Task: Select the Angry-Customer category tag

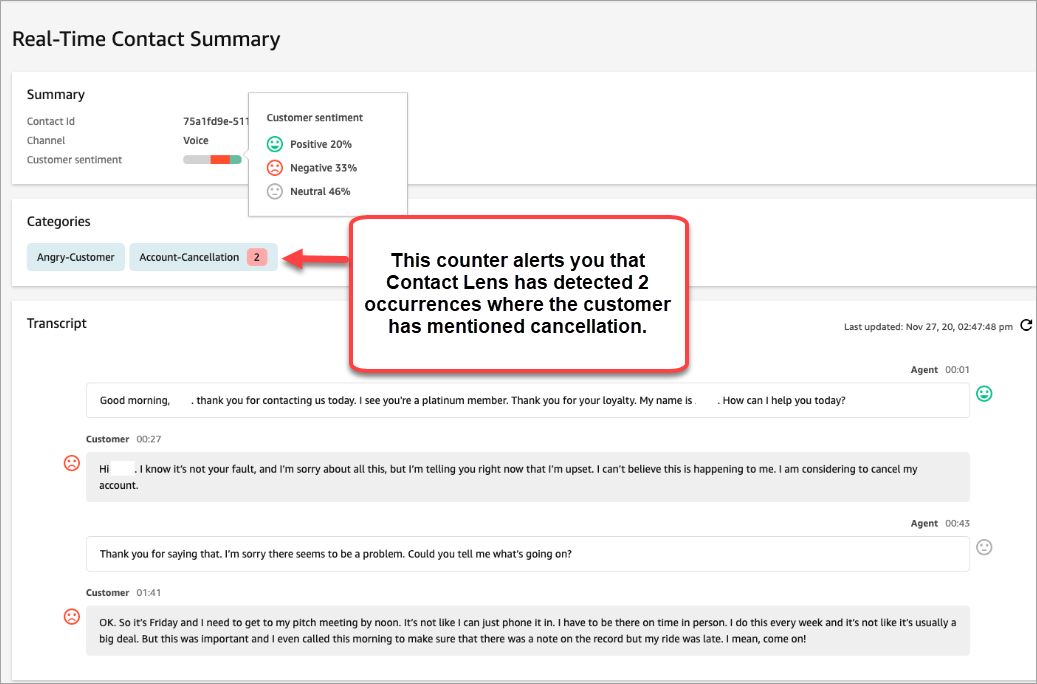Action: pos(75,257)
